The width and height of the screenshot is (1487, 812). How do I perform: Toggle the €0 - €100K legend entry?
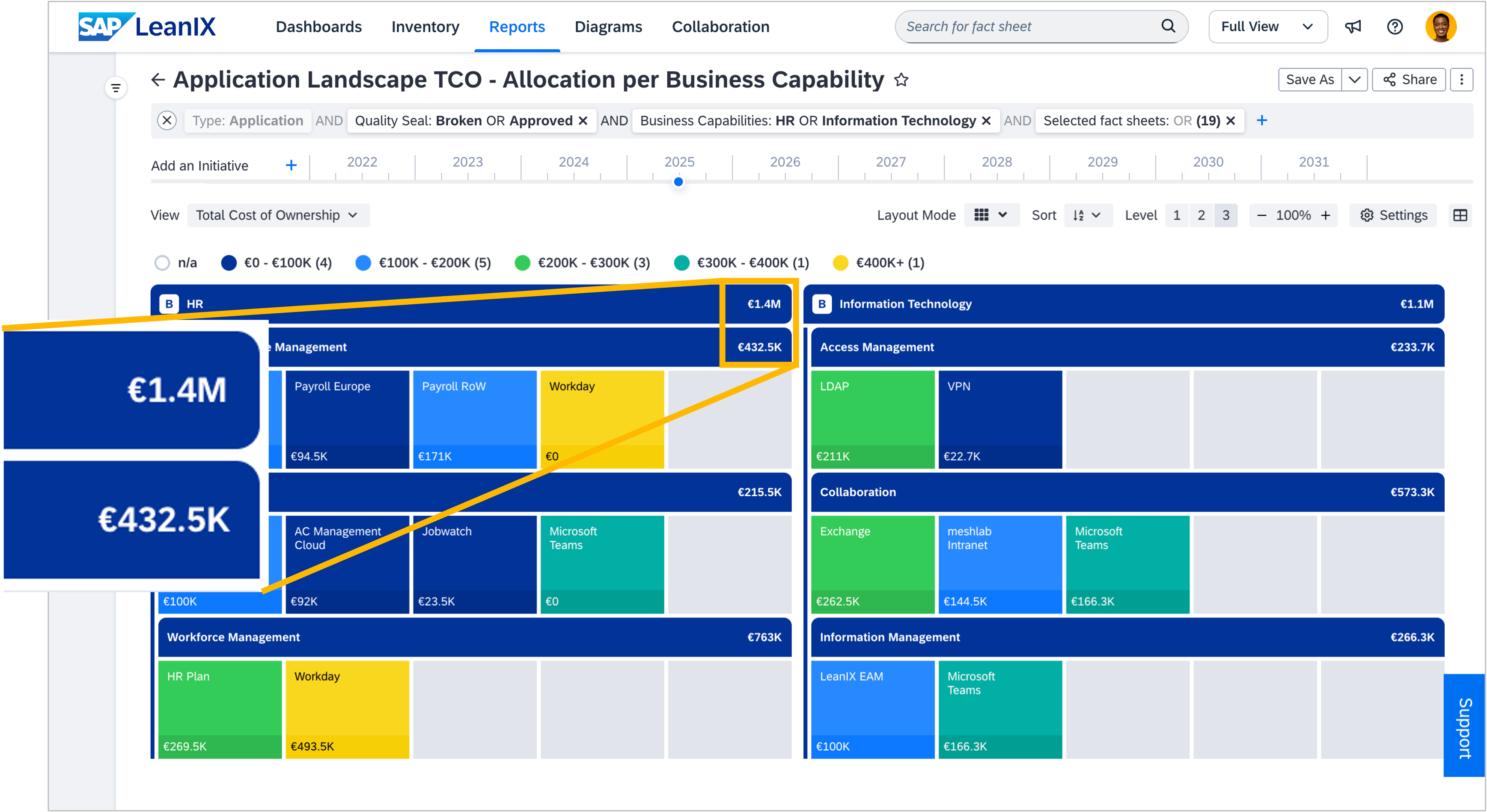[x=276, y=263]
